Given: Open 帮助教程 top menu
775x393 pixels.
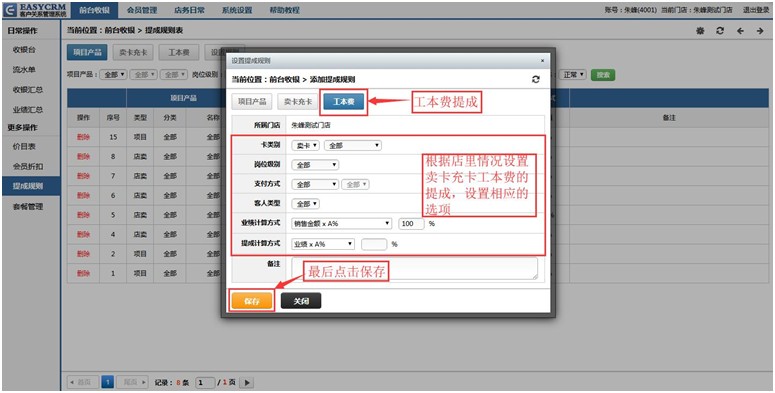Looking at the screenshot, I should pos(284,10).
